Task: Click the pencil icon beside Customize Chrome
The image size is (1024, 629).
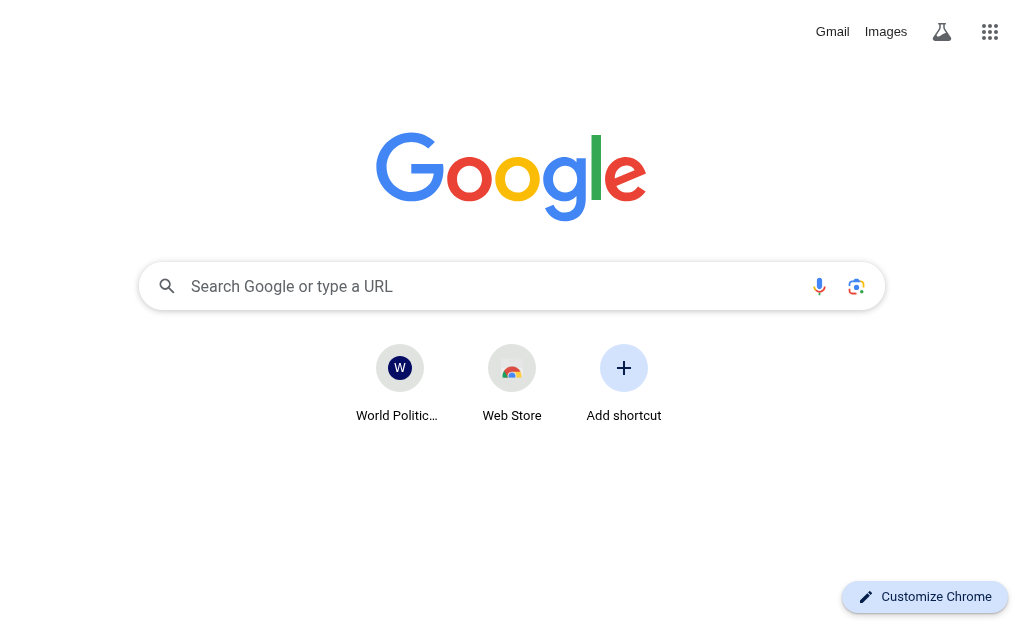Action: coord(866,597)
